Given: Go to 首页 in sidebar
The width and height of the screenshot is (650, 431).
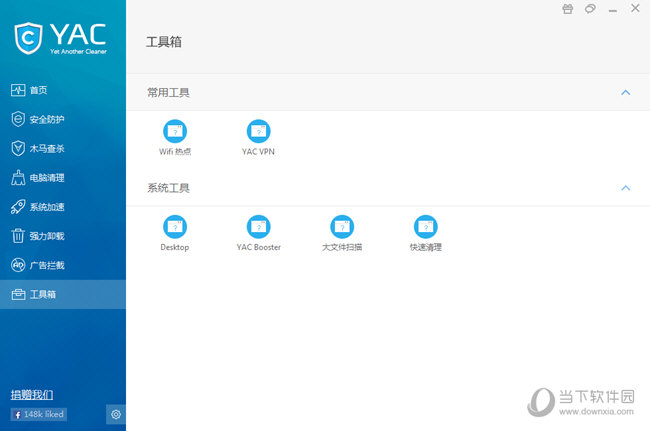Looking at the screenshot, I should (x=63, y=90).
